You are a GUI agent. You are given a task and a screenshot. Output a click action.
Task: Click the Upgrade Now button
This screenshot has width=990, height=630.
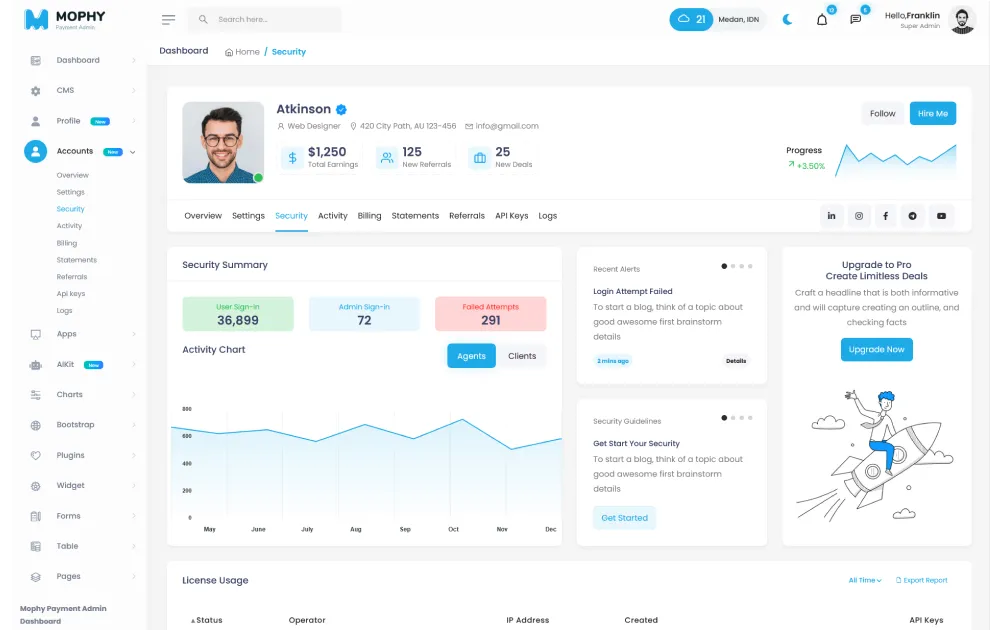[876, 350]
